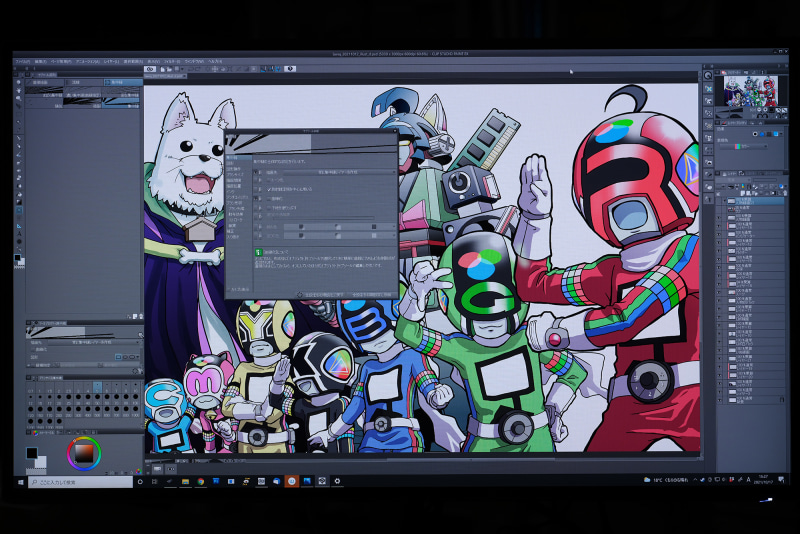Viewport: 800px width, 534px height.
Task: Open the expression color dropdown in Layer Property
Action: click(x=743, y=146)
